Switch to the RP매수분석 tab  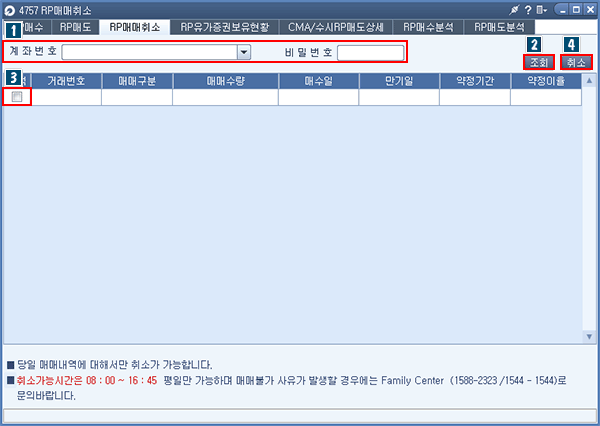click(428, 27)
